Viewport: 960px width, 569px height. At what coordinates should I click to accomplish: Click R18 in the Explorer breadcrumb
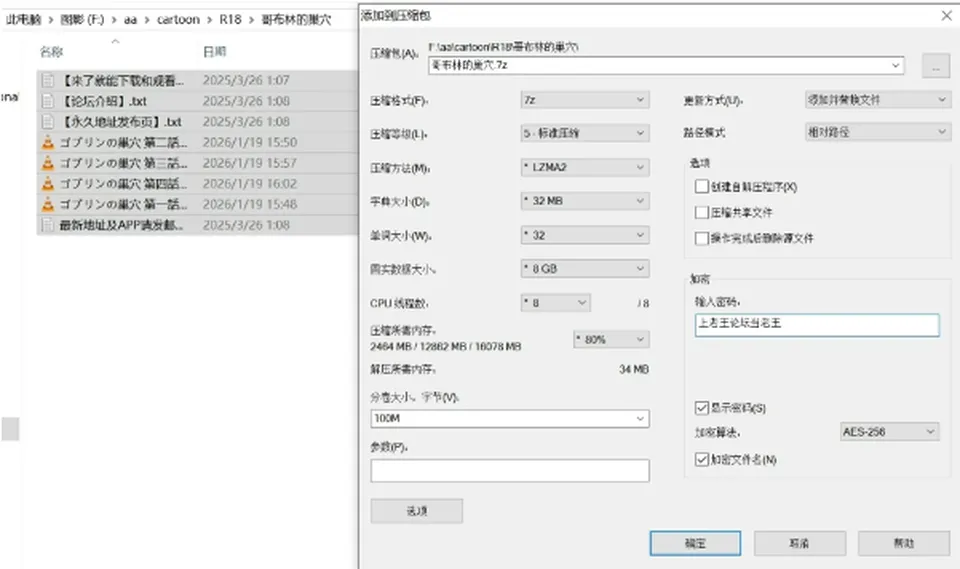click(230, 20)
